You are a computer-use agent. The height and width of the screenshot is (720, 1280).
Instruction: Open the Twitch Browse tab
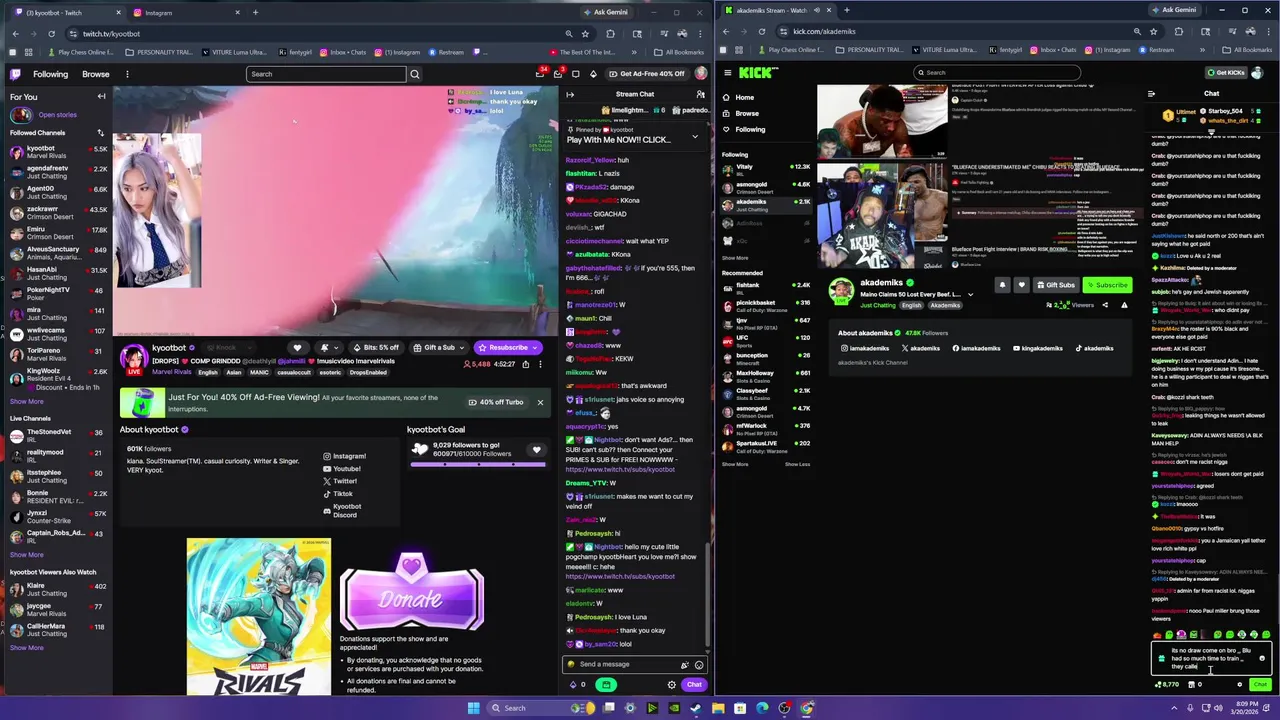tap(96, 74)
